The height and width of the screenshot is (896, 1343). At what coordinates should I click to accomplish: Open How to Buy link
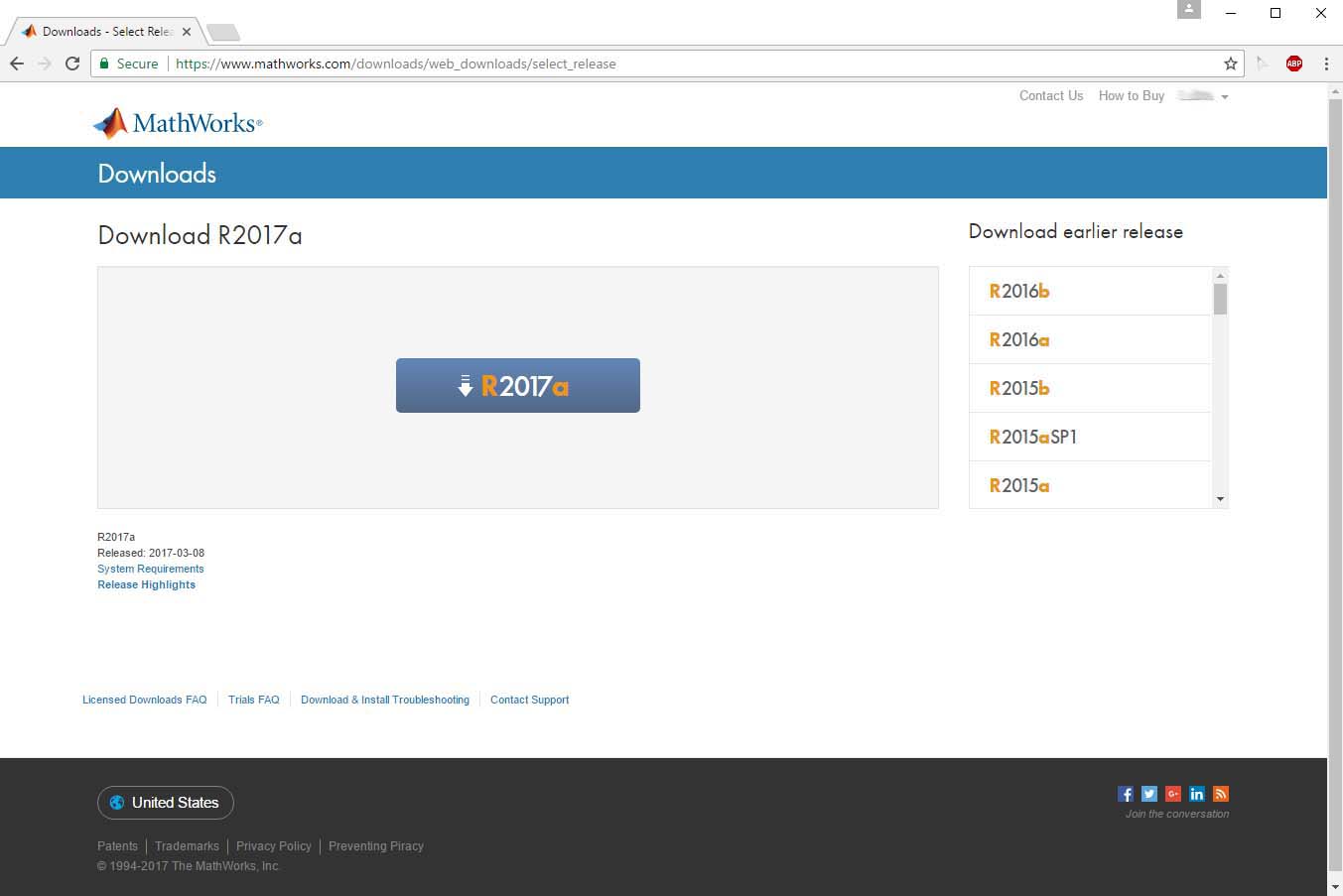1132,96
